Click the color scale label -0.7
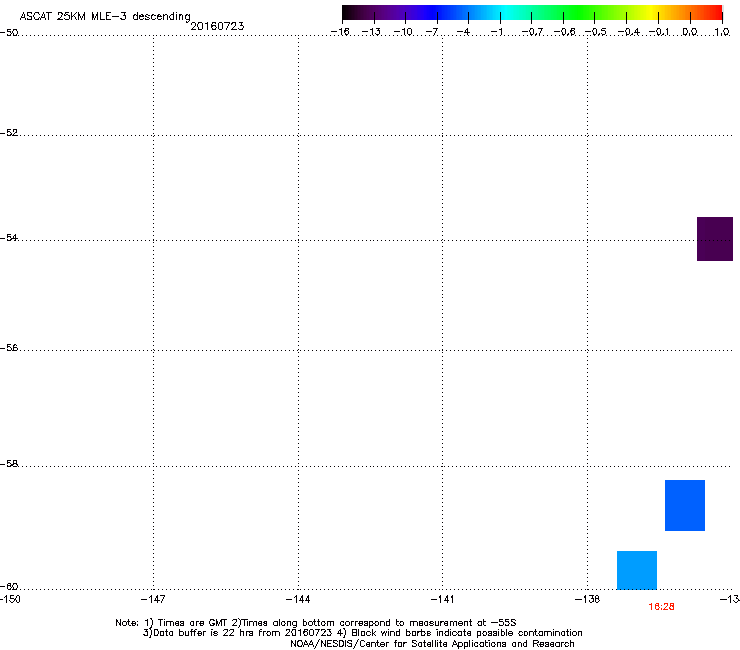Screen dimensions: 740x650 pyautogui.click(x=532, y=32)
